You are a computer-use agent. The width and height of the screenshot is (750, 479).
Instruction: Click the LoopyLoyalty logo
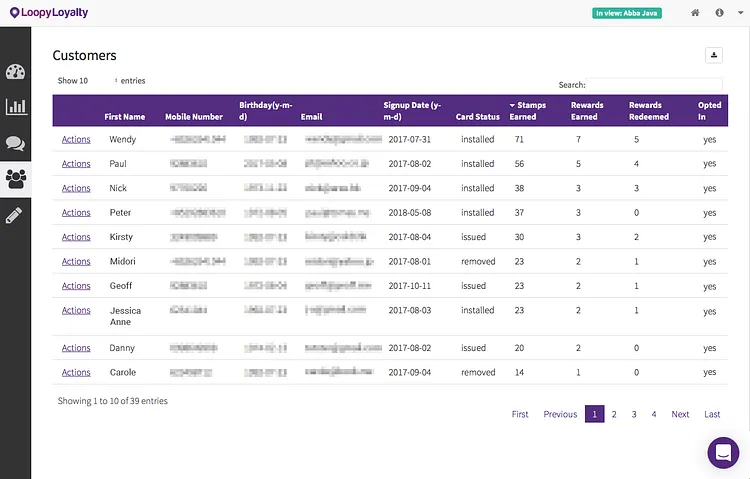(49, 12)
